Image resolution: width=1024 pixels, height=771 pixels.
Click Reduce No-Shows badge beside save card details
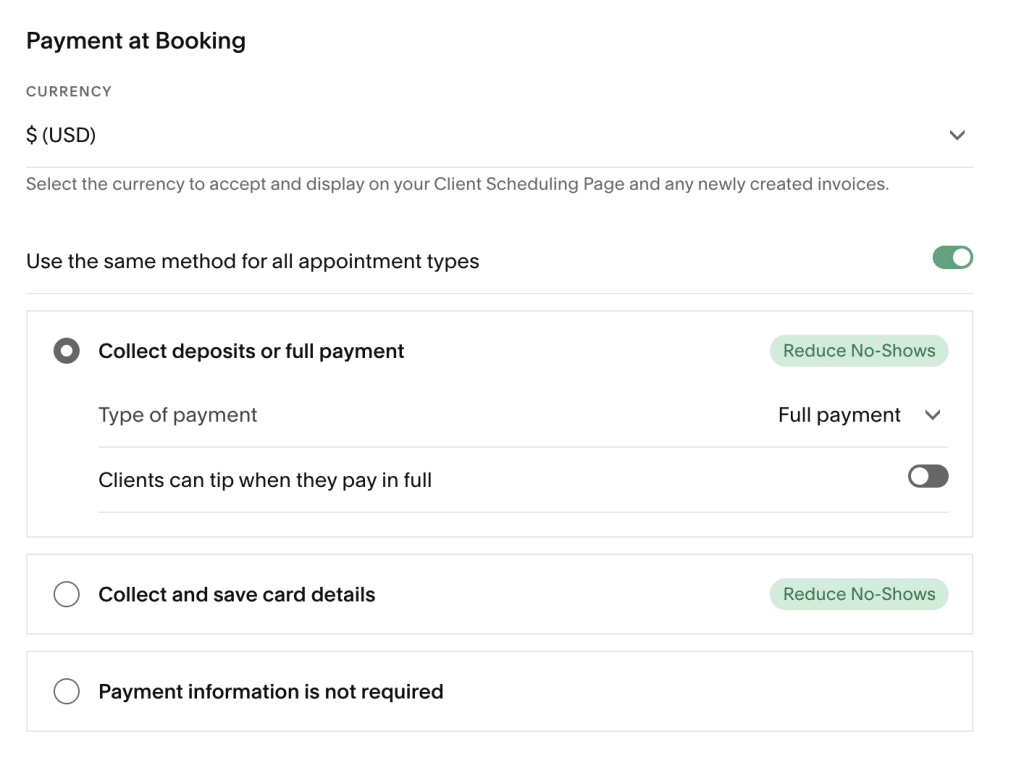[858, 594]
